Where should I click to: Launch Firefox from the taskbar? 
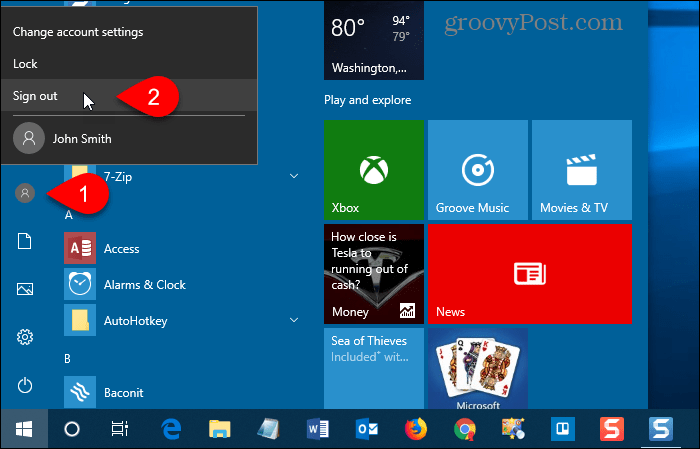416,429
